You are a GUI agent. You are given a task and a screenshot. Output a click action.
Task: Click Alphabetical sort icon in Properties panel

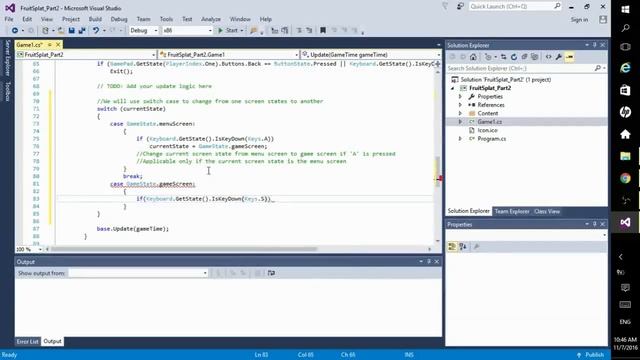[x=463, y=247]
